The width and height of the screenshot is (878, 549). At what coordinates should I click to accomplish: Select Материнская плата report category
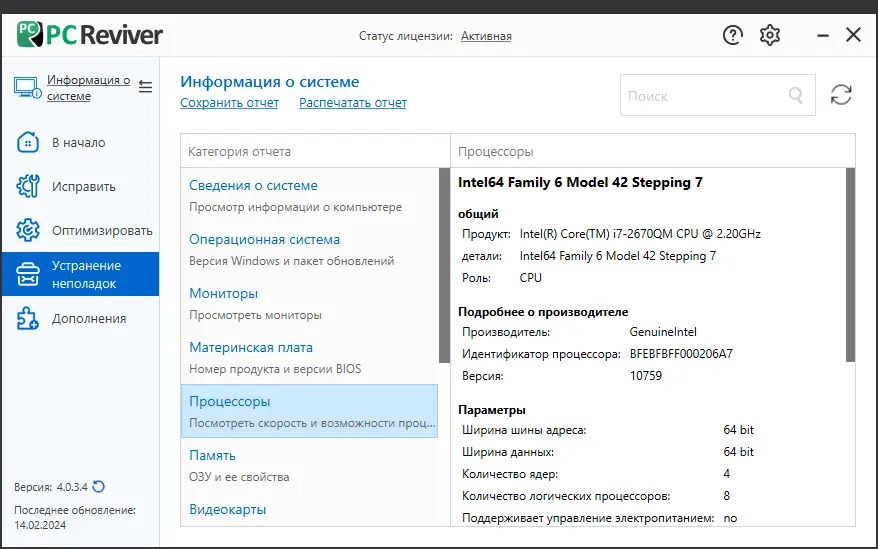point(251,348)
